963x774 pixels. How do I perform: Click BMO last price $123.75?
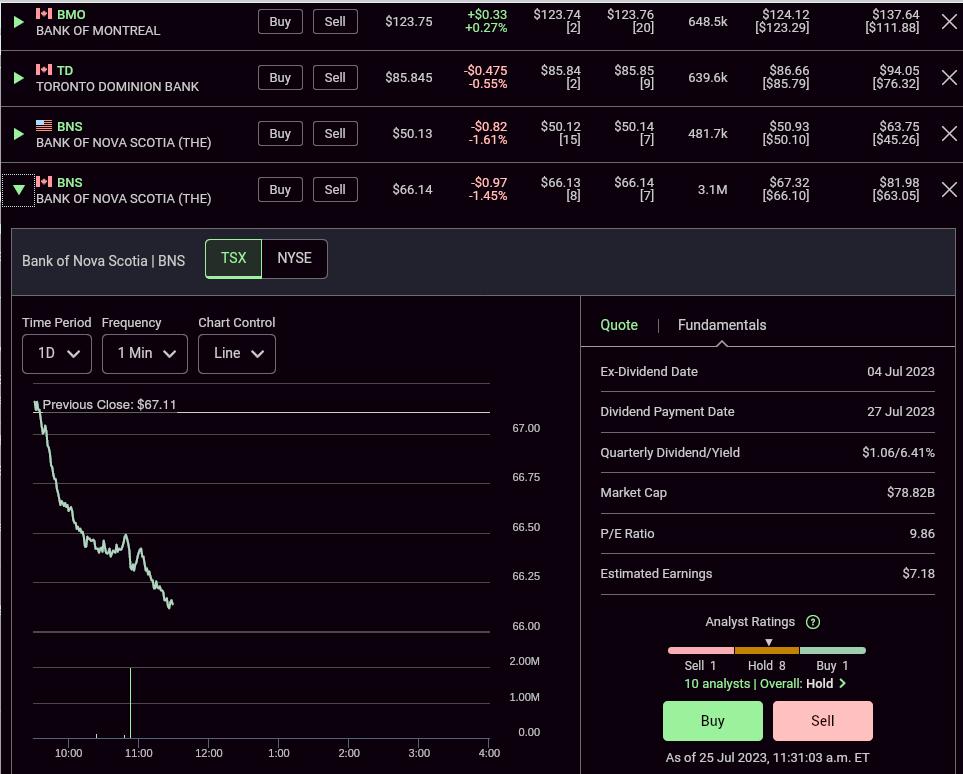pos(408,22)
